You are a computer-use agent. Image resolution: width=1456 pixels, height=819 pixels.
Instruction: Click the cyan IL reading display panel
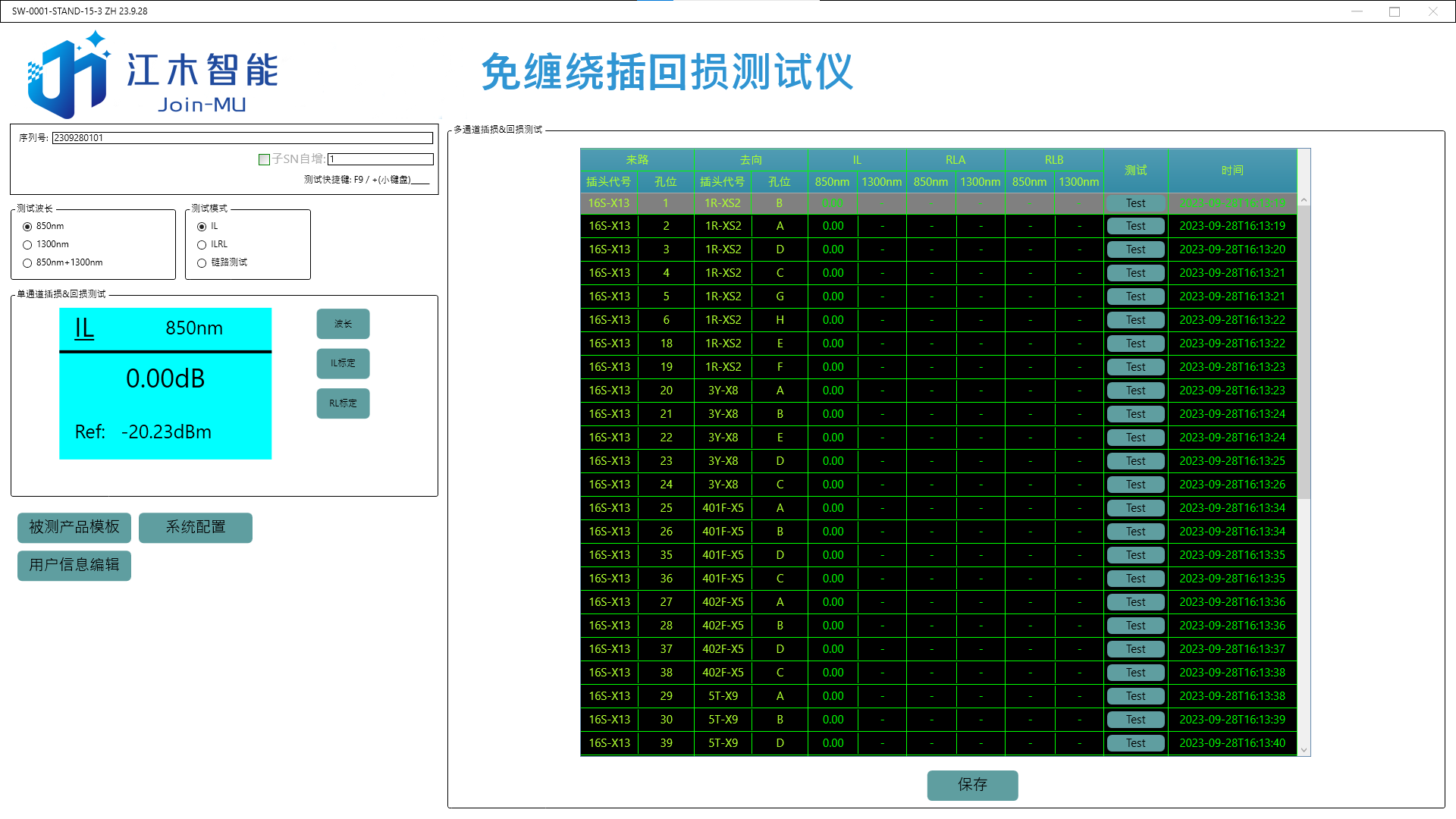coord(165,383)
